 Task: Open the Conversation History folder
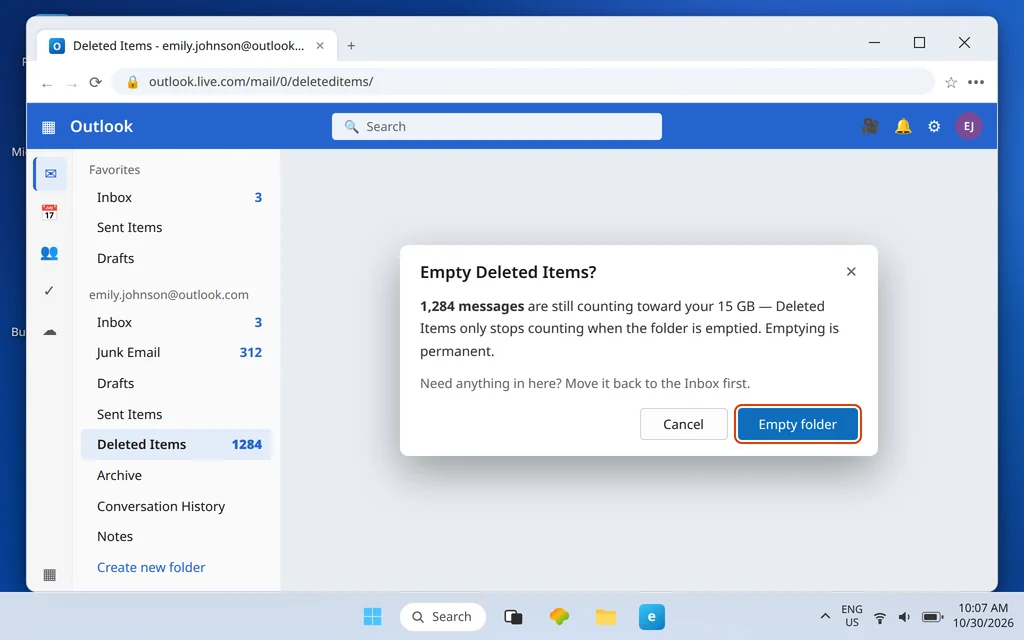tap(176, 506)
